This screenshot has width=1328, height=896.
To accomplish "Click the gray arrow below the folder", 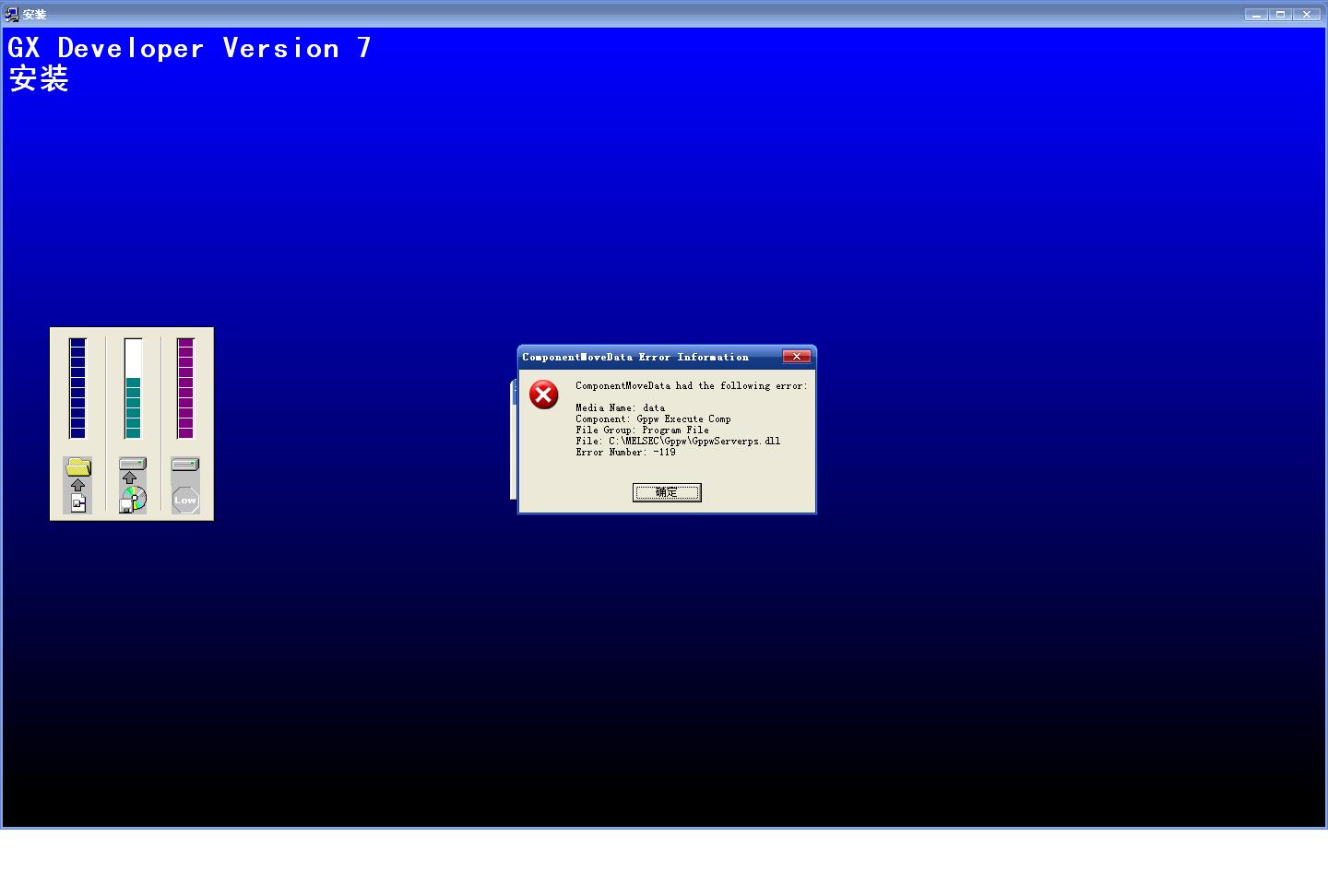I will pyautogui.click(x=78, y=485).
